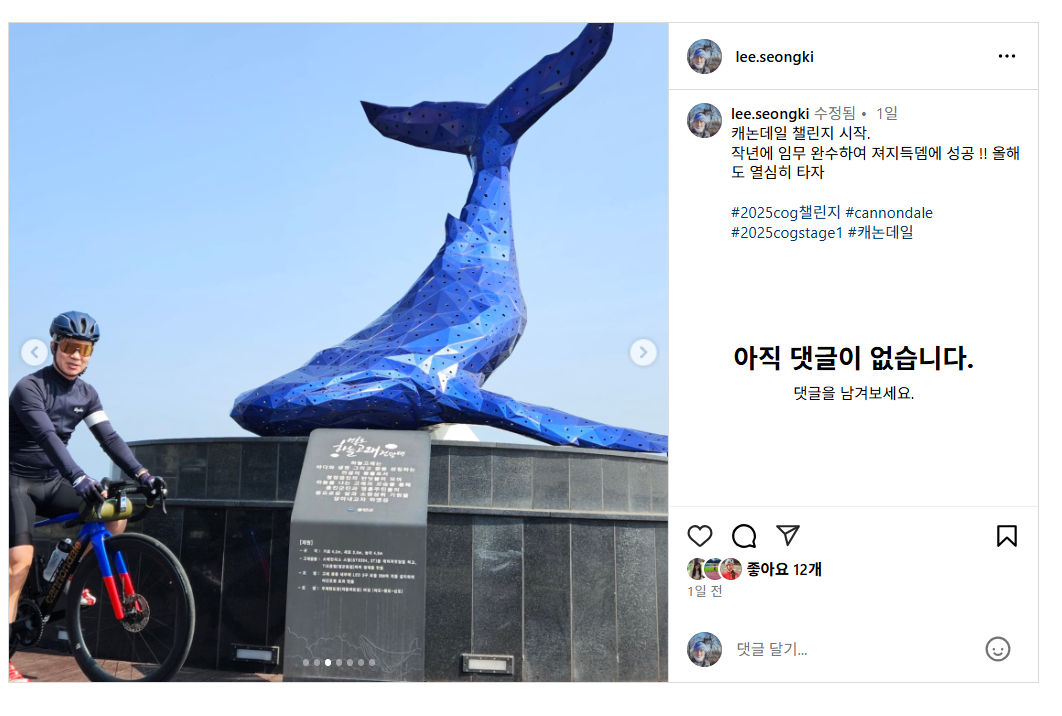Select the first carousel indicator dot
This screenshot has width=1062, height=716.
pos(306,662)
